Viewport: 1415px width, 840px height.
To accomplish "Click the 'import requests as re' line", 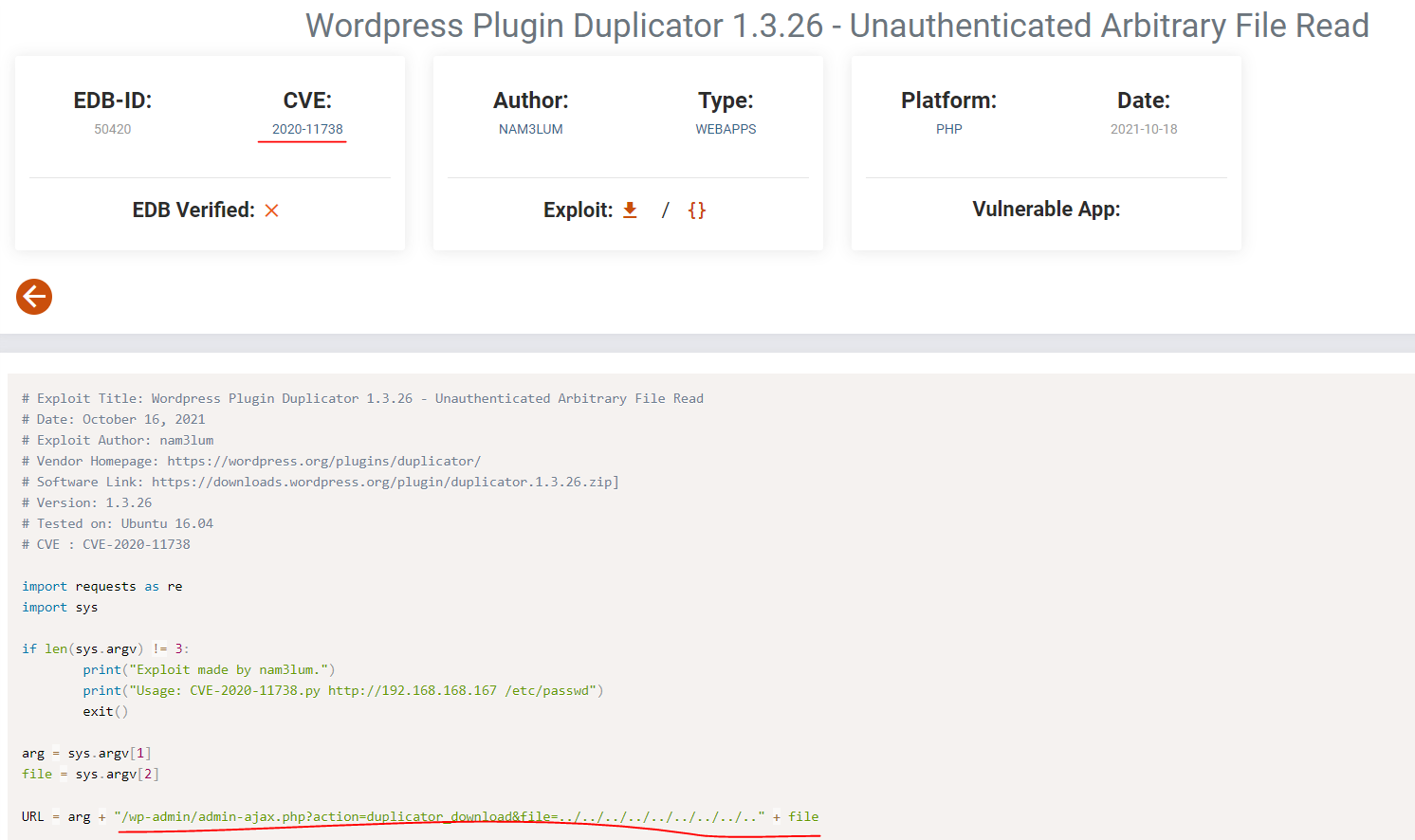I will [x=102, y=586].
